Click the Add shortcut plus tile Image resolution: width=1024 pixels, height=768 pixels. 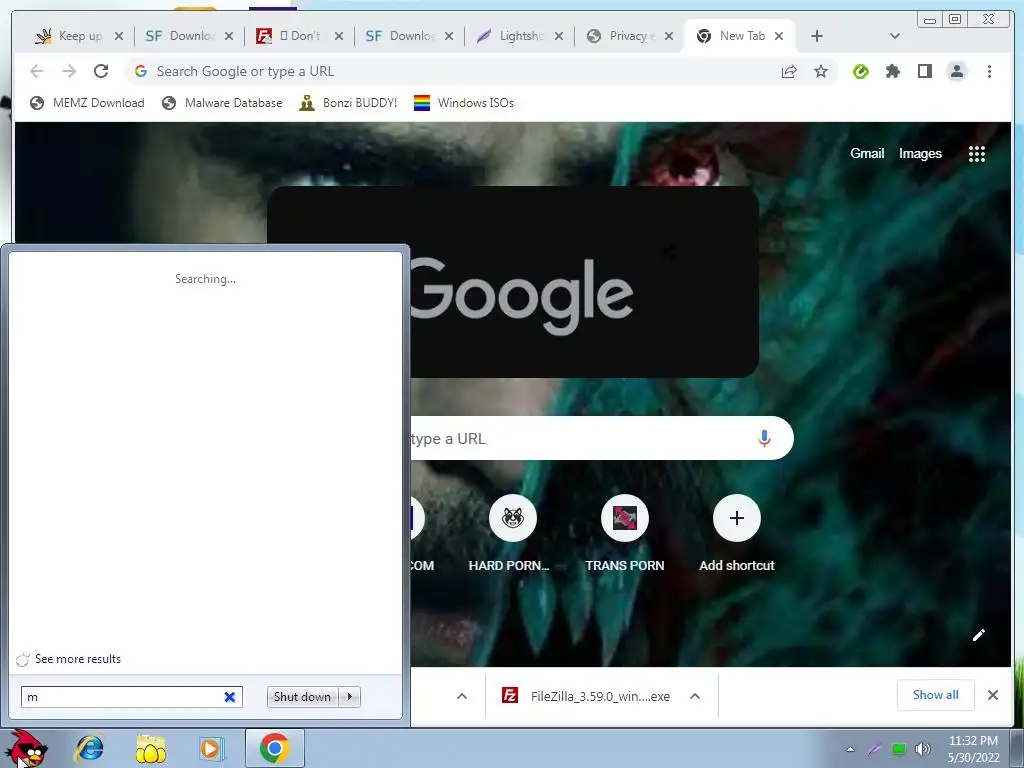(737, 534)
